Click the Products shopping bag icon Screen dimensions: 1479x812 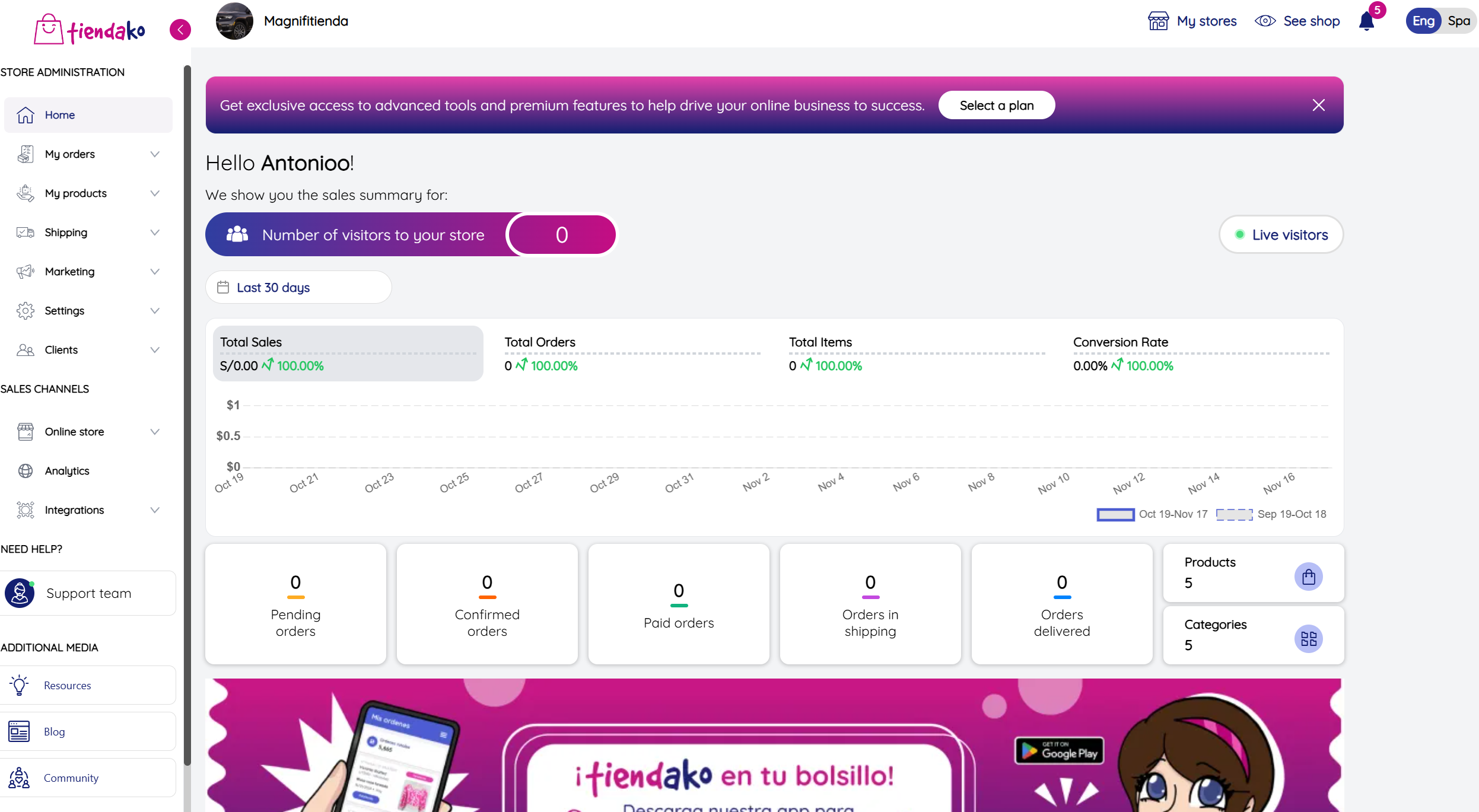tap(1309, 577)
